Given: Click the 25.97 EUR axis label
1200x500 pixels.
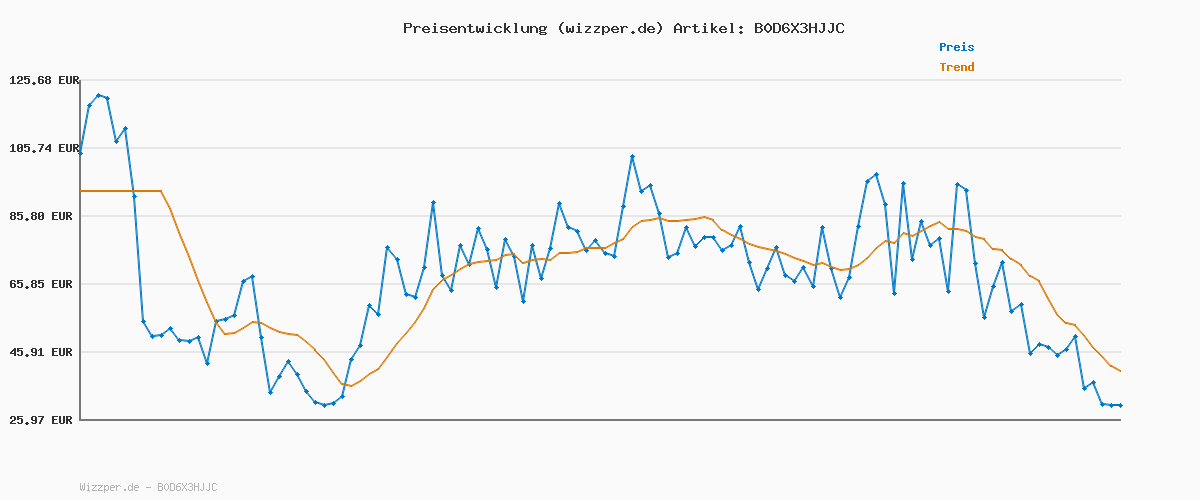Looking at the screenshot, I should (x=43, y=420).
